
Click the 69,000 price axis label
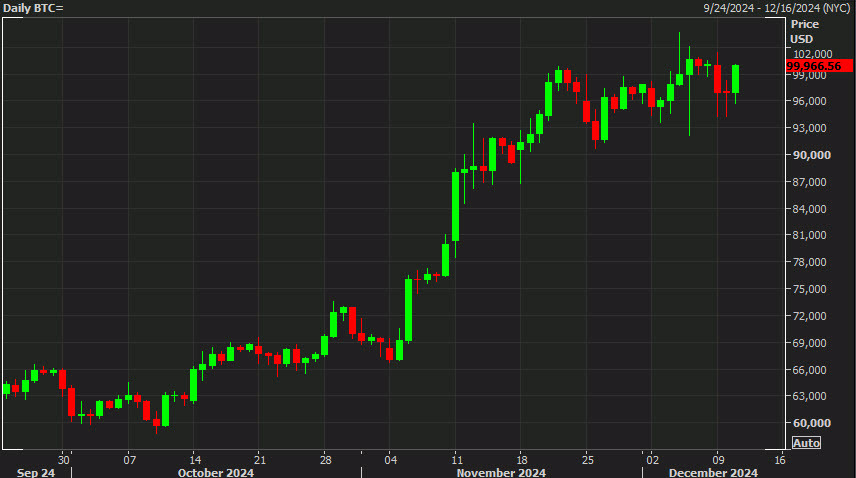click(x=810, y=343)
